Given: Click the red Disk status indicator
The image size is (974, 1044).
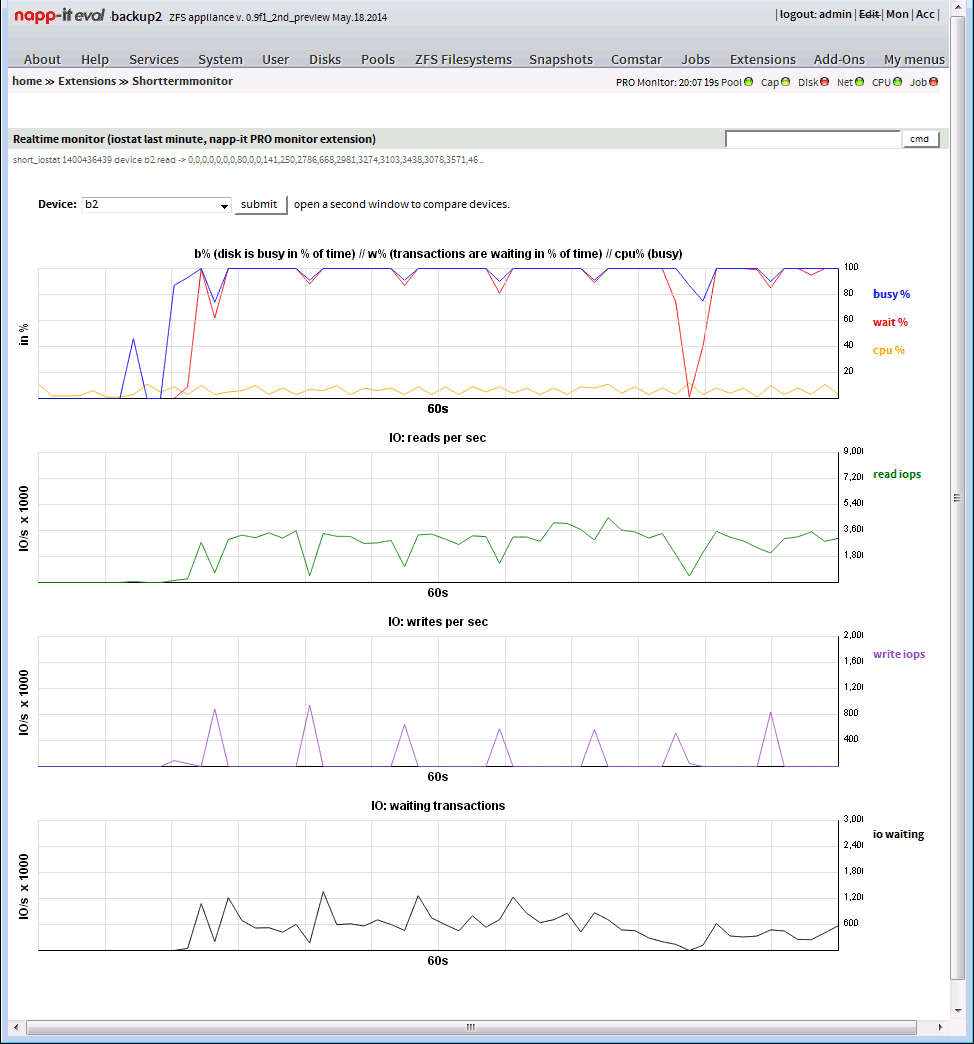Looking at the screenshot, I should pyautogui.click(x=824, y=82).
